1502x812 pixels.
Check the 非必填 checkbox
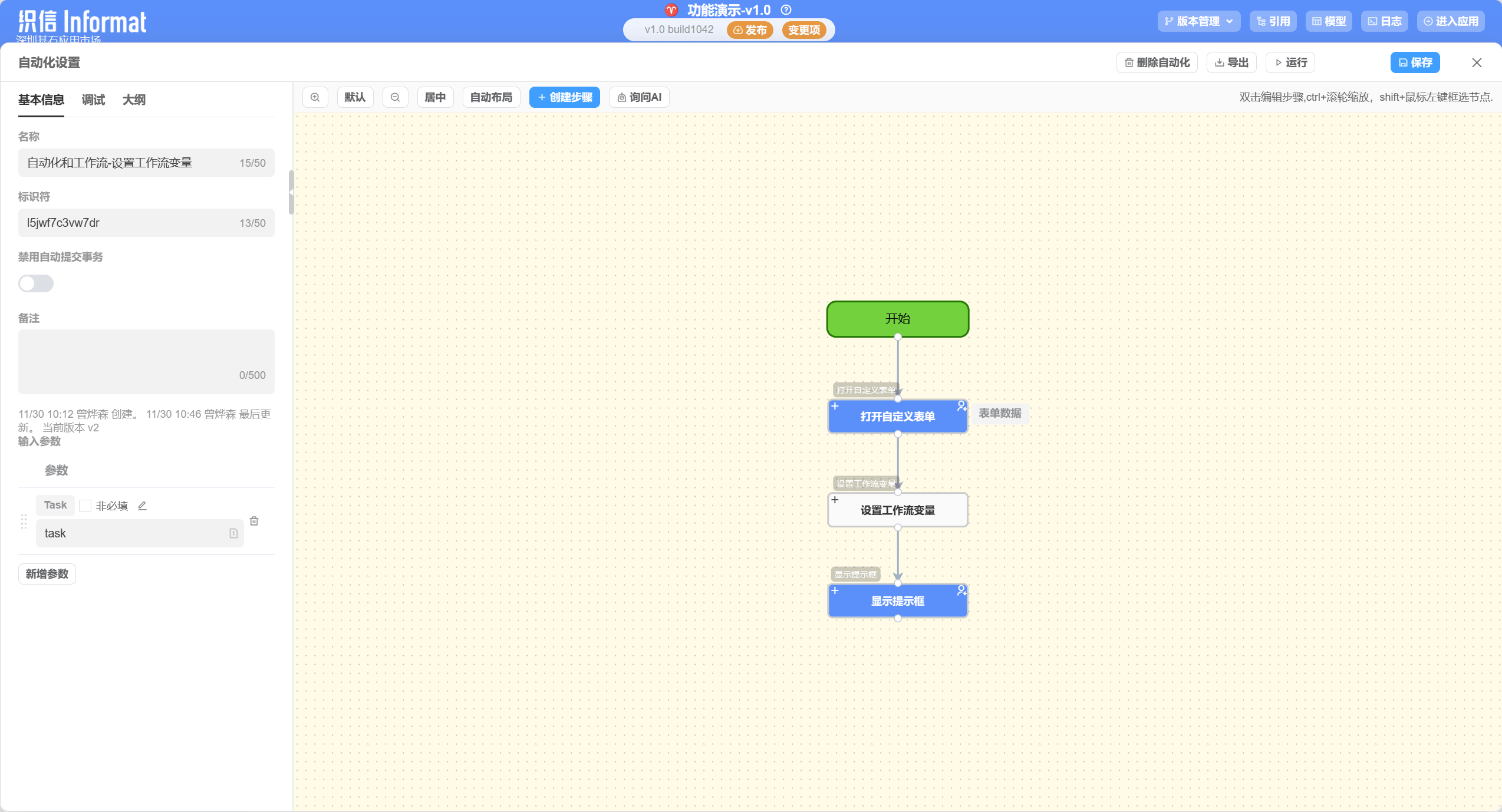85,506
